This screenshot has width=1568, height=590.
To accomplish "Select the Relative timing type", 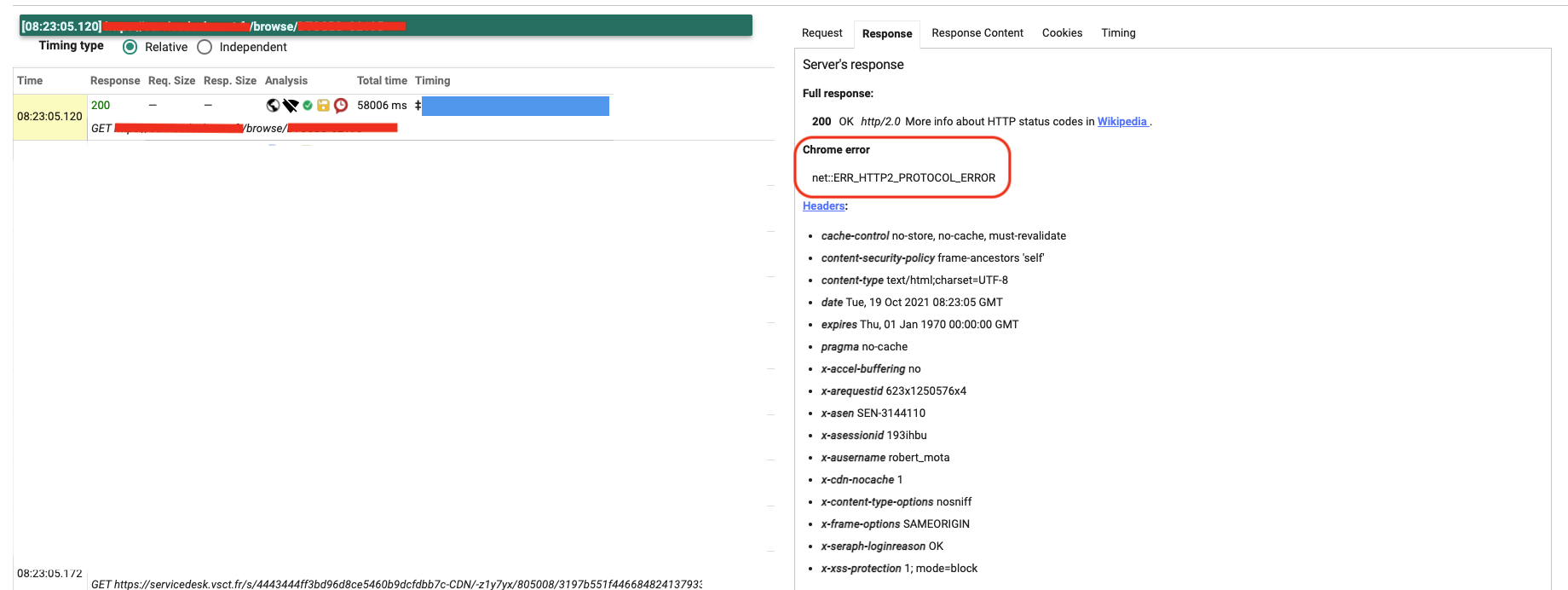I will tap(130, 47).
